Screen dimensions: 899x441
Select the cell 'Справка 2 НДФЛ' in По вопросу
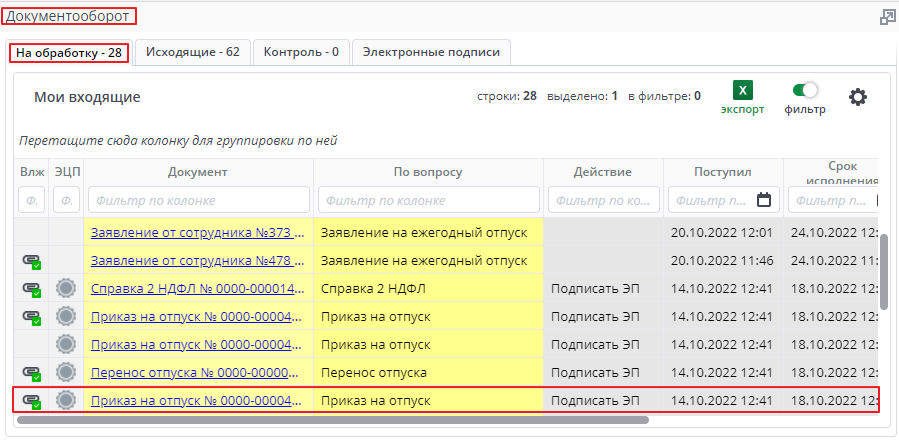428,289
